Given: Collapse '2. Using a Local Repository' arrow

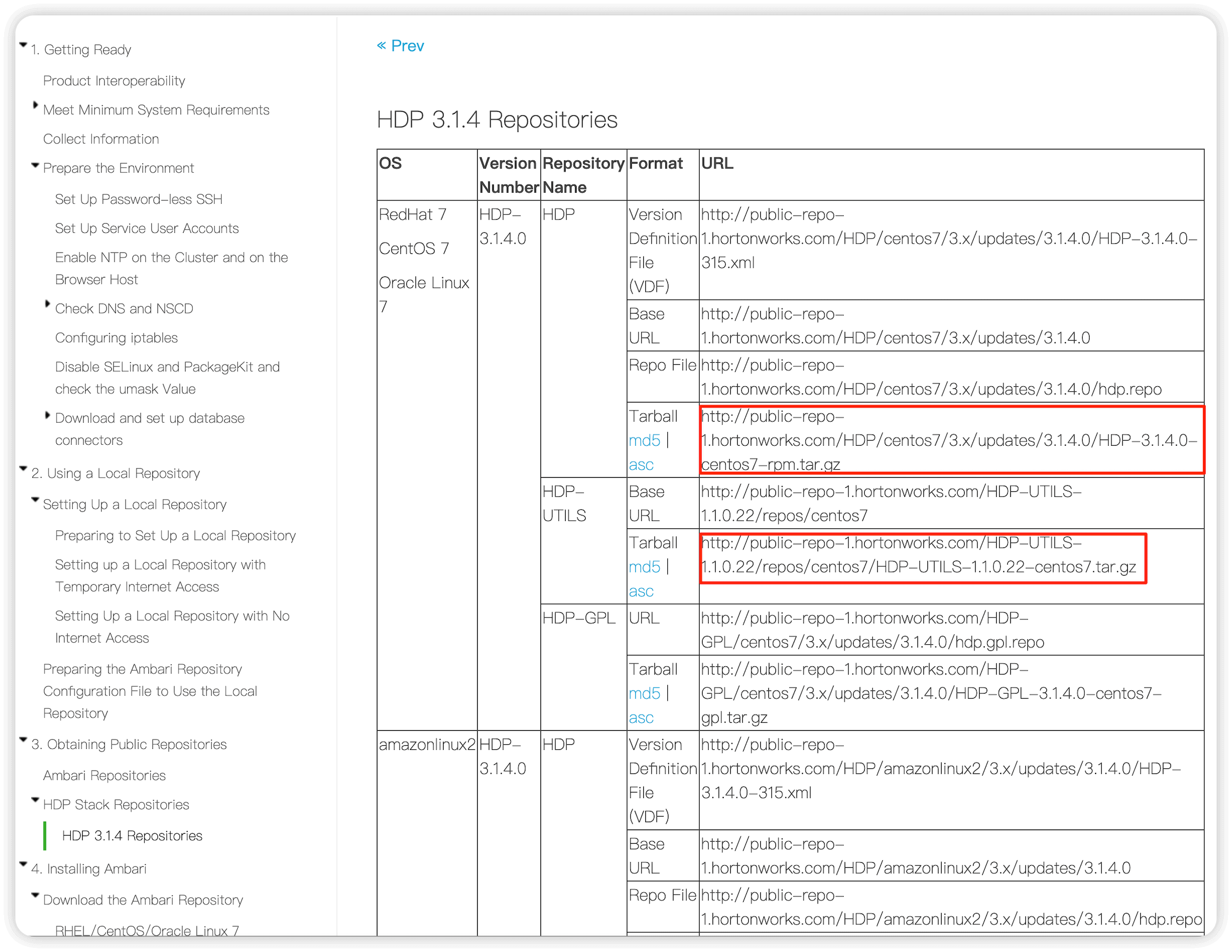Looking at the screenshot, I should coord(23,469).
